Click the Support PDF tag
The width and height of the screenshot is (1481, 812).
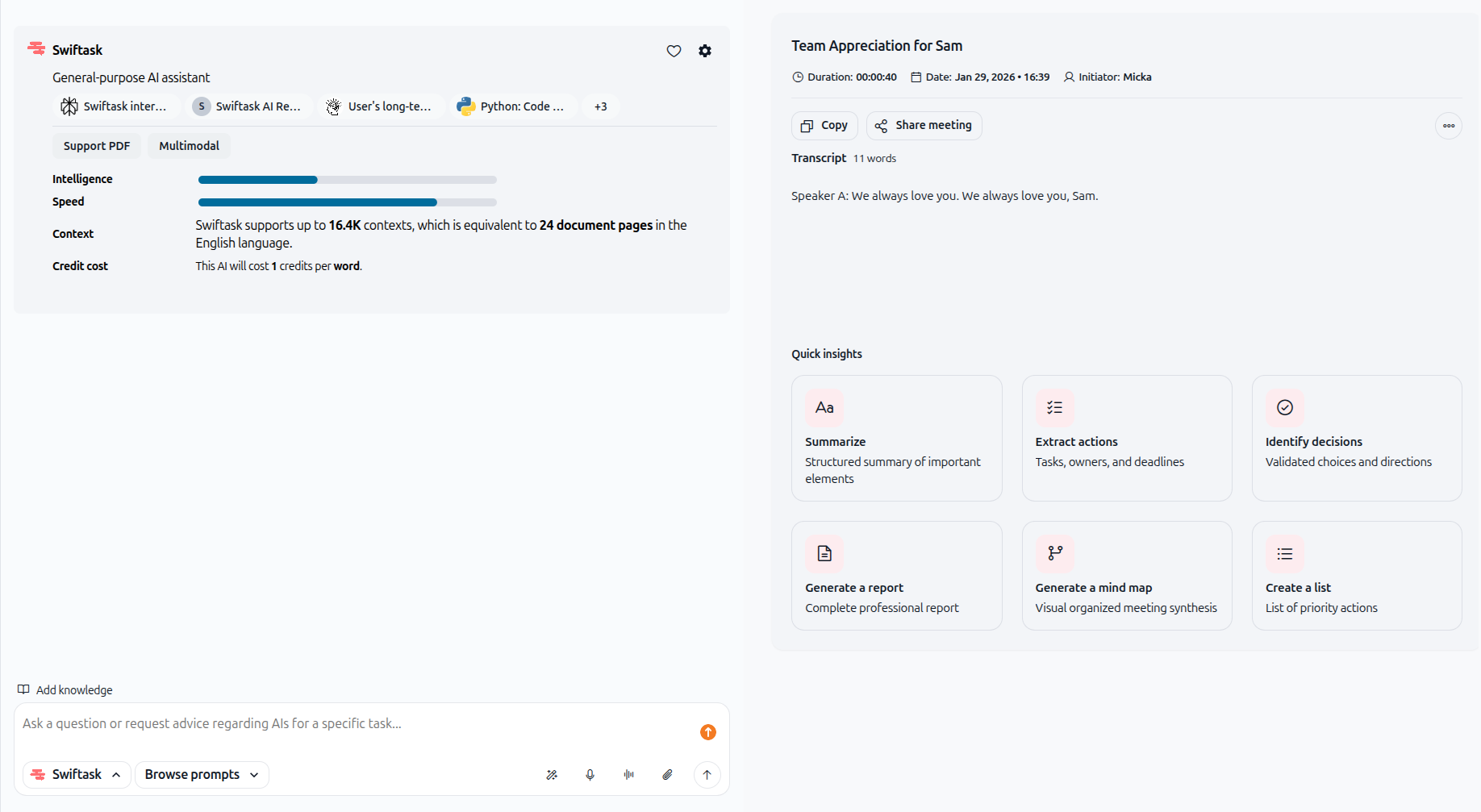click(97, 146)
